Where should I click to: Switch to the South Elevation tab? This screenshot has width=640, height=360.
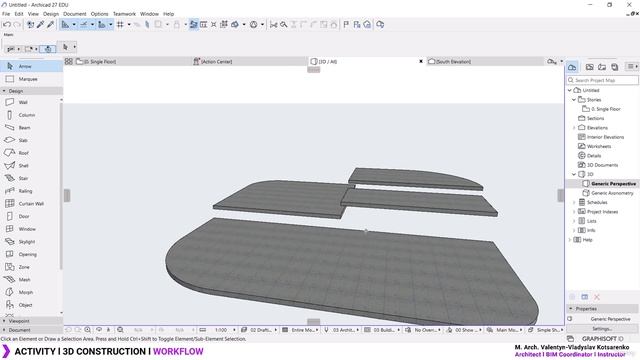click(x=484, y=62)
